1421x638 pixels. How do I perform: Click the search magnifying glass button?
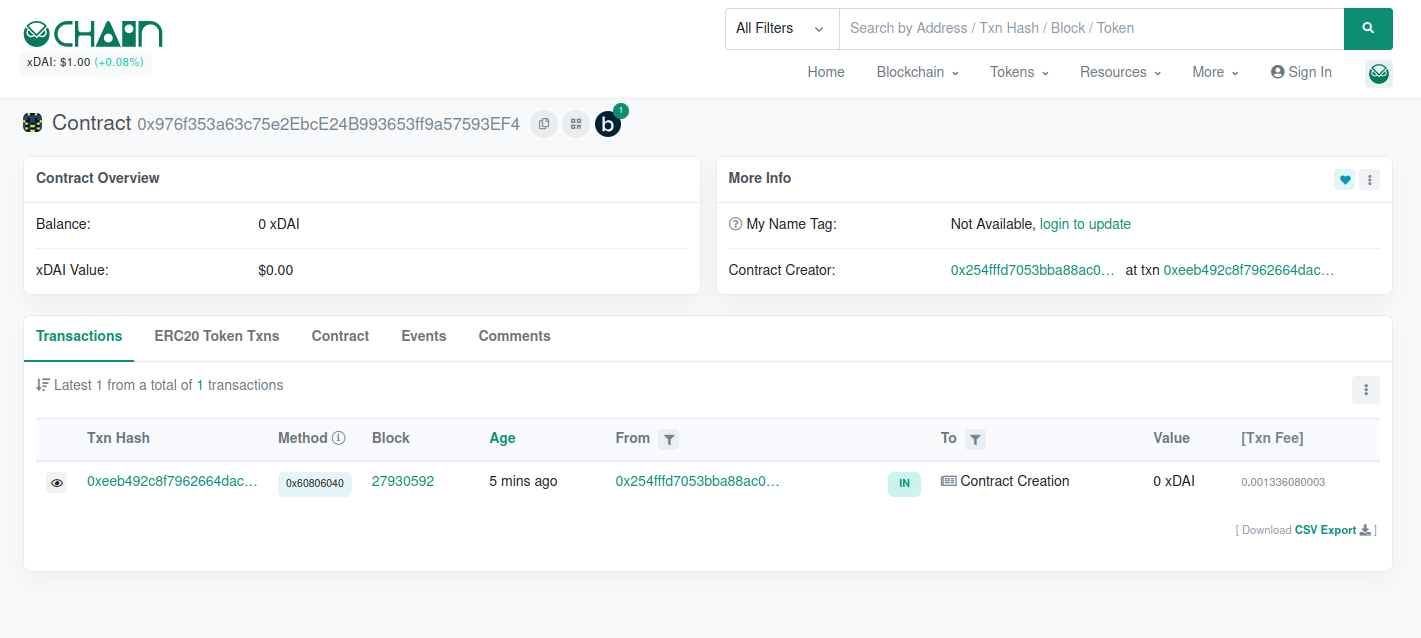(1368, 28)
